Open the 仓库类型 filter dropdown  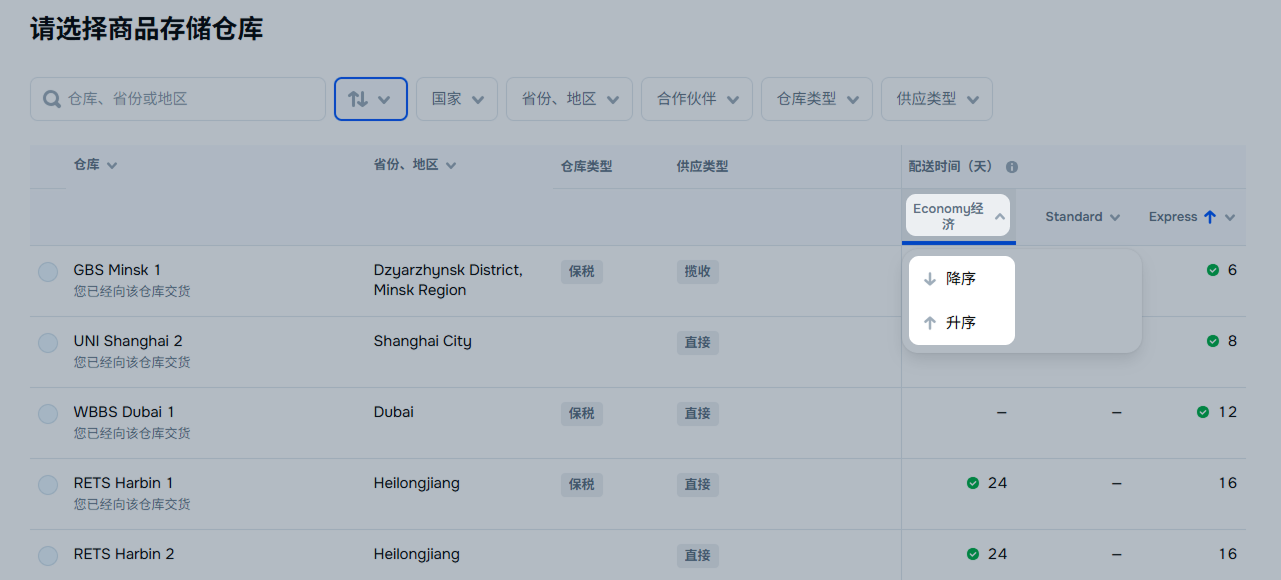pos(816,99)
